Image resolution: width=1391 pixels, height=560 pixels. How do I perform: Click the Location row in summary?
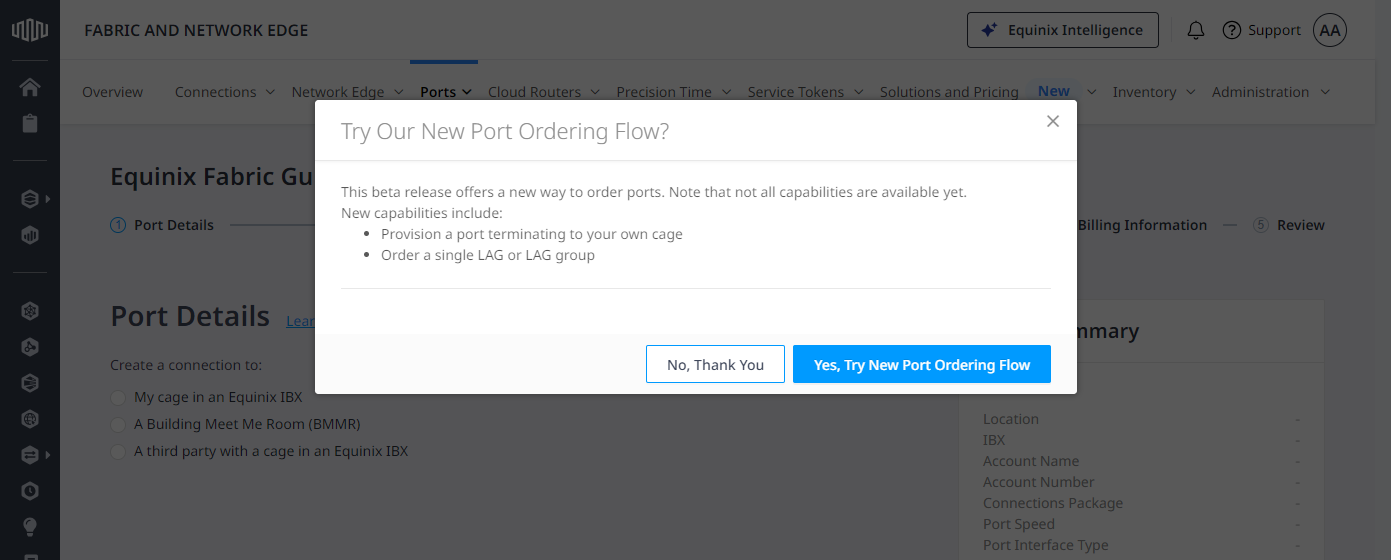point(1141,419)
